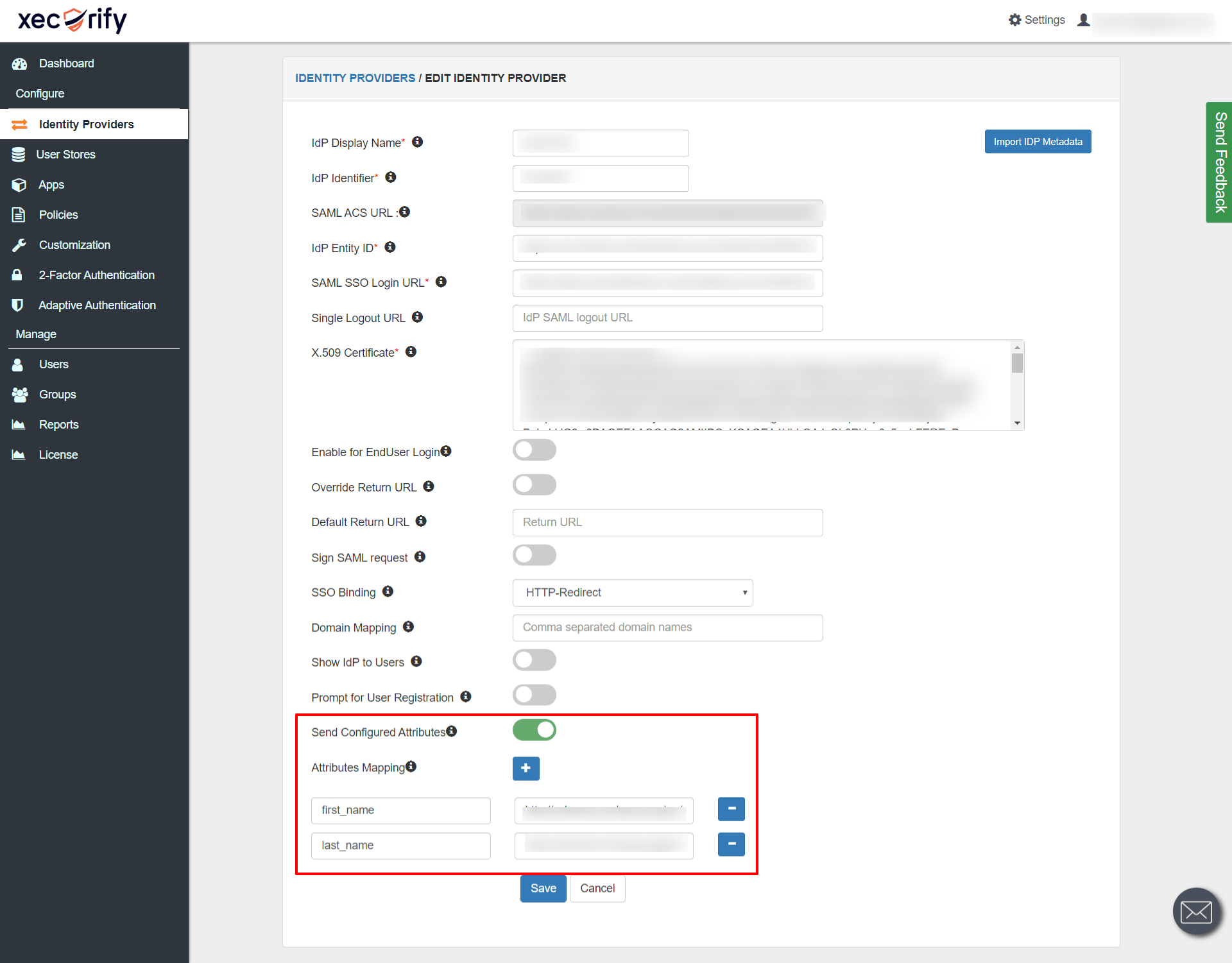Disable Send Configured Attributes
The width and height of the screenshot is (1232, 963).
coord(534,729)
